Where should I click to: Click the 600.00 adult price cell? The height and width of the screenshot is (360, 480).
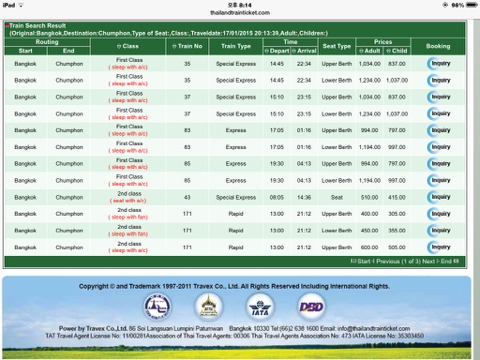[x=369, y=247]
